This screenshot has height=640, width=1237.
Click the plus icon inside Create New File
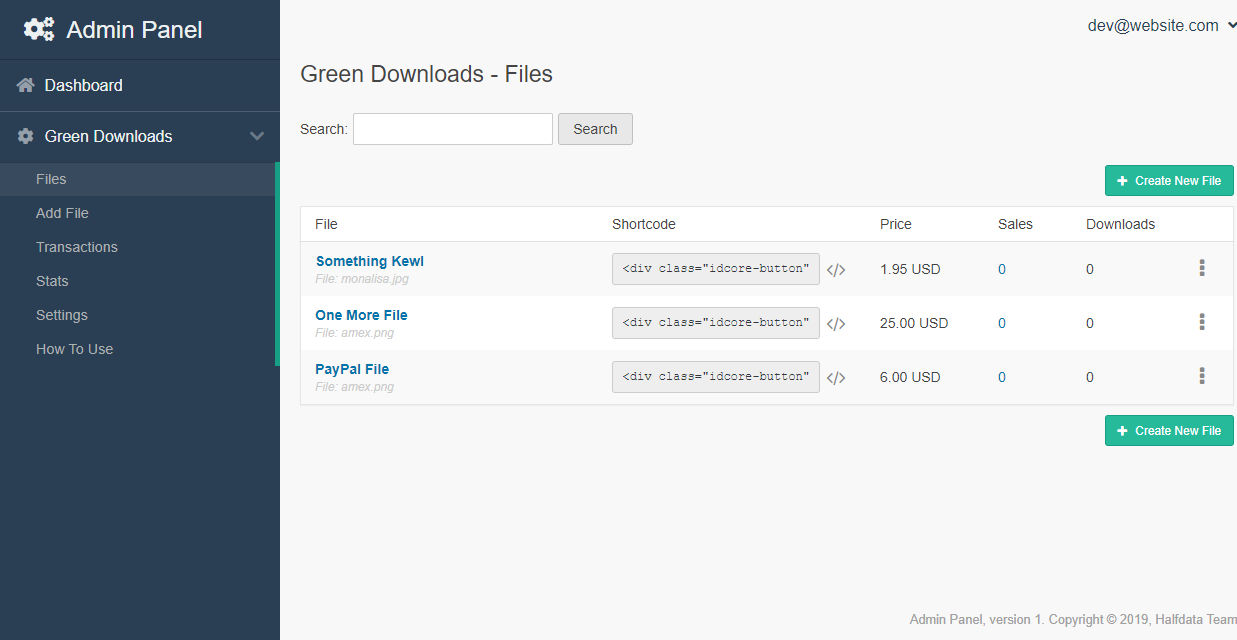[1124, 180]
